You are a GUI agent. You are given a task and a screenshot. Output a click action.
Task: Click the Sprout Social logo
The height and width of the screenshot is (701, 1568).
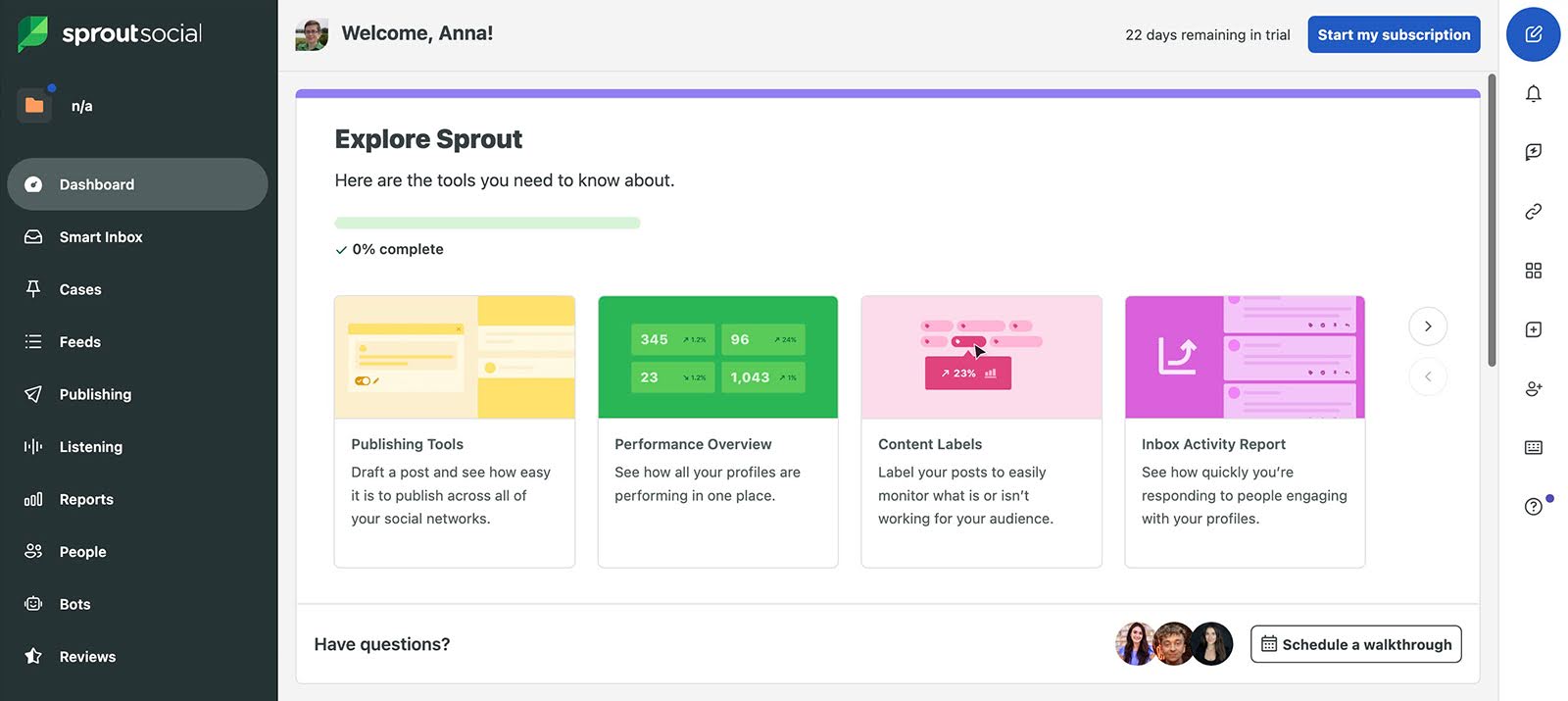(110, 33)
